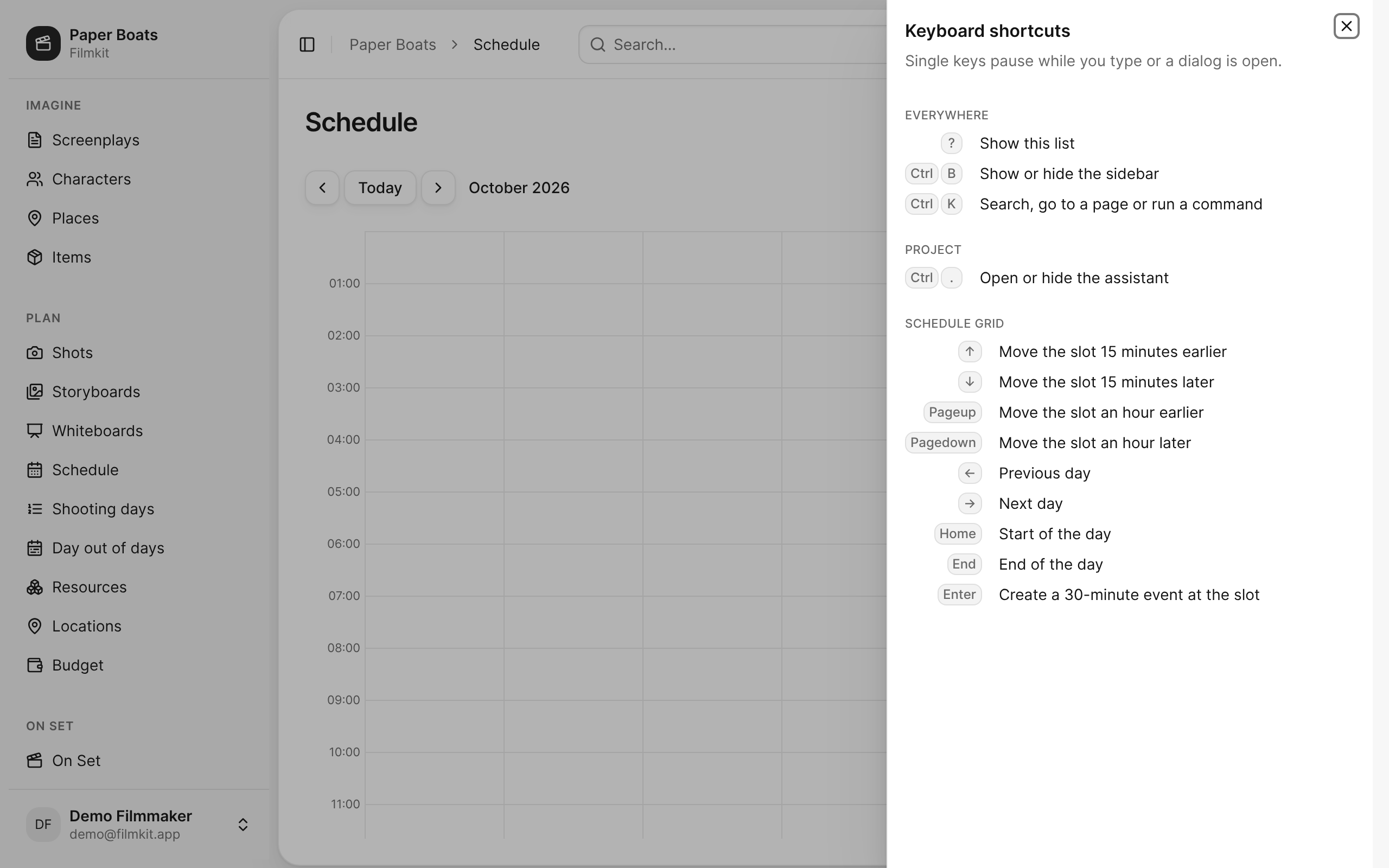Viewport: 1389px width, 868px height.
Task: Click the Home key badge
Action: pos(957,534)
